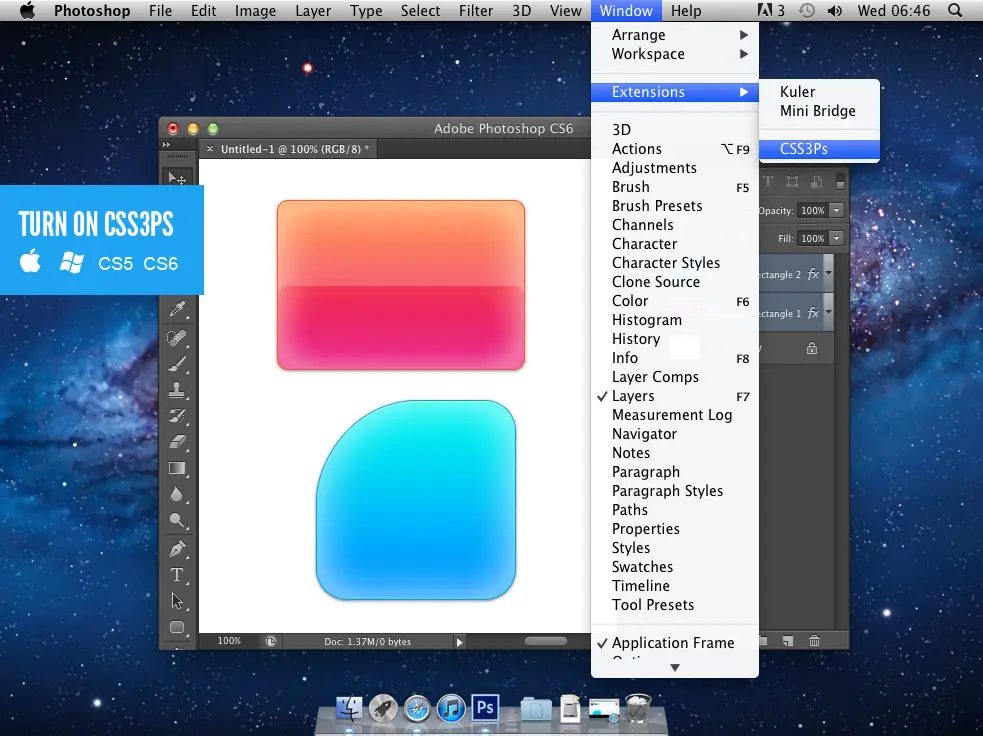Select the History Brush tool

(x=177, y=416)
